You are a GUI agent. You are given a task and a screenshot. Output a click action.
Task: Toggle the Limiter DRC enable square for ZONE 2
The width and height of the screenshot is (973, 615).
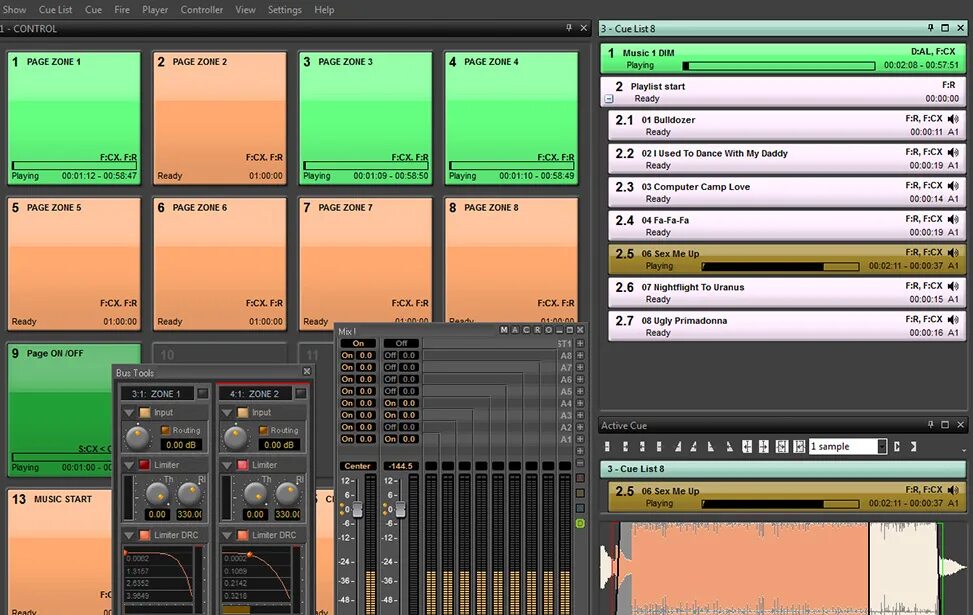[243, 535]
